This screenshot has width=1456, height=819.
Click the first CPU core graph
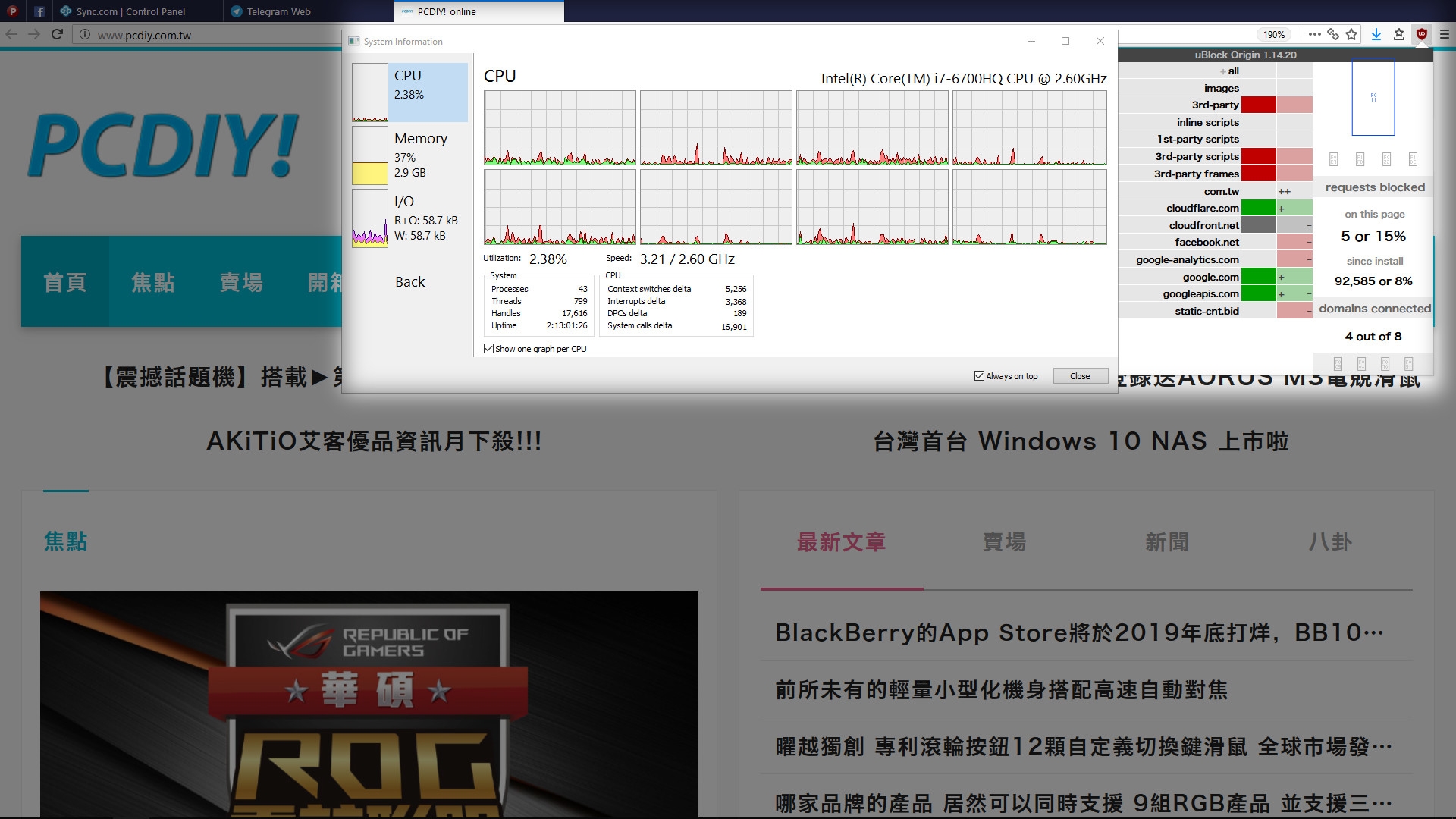[560, 127]
